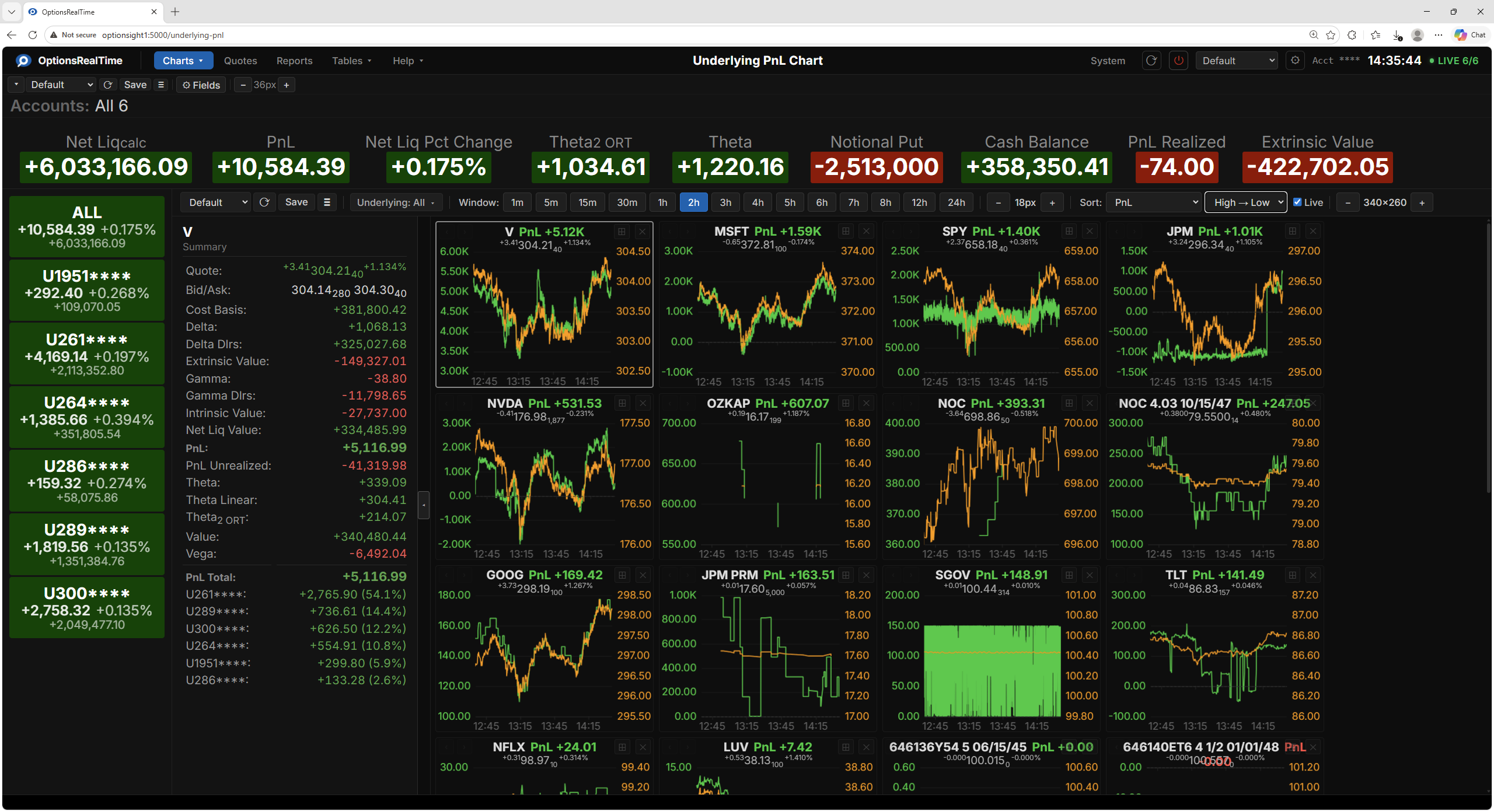
Task: Select the 2h window
Action: coord(693,202)
